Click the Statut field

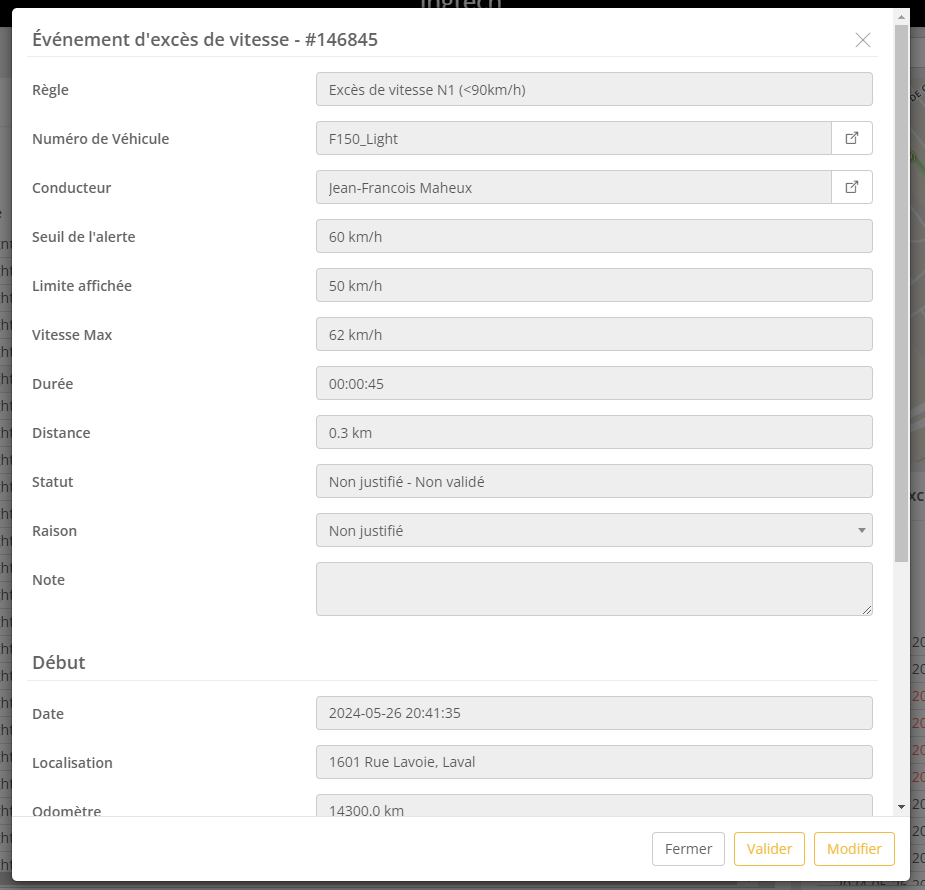pos(593,481)
